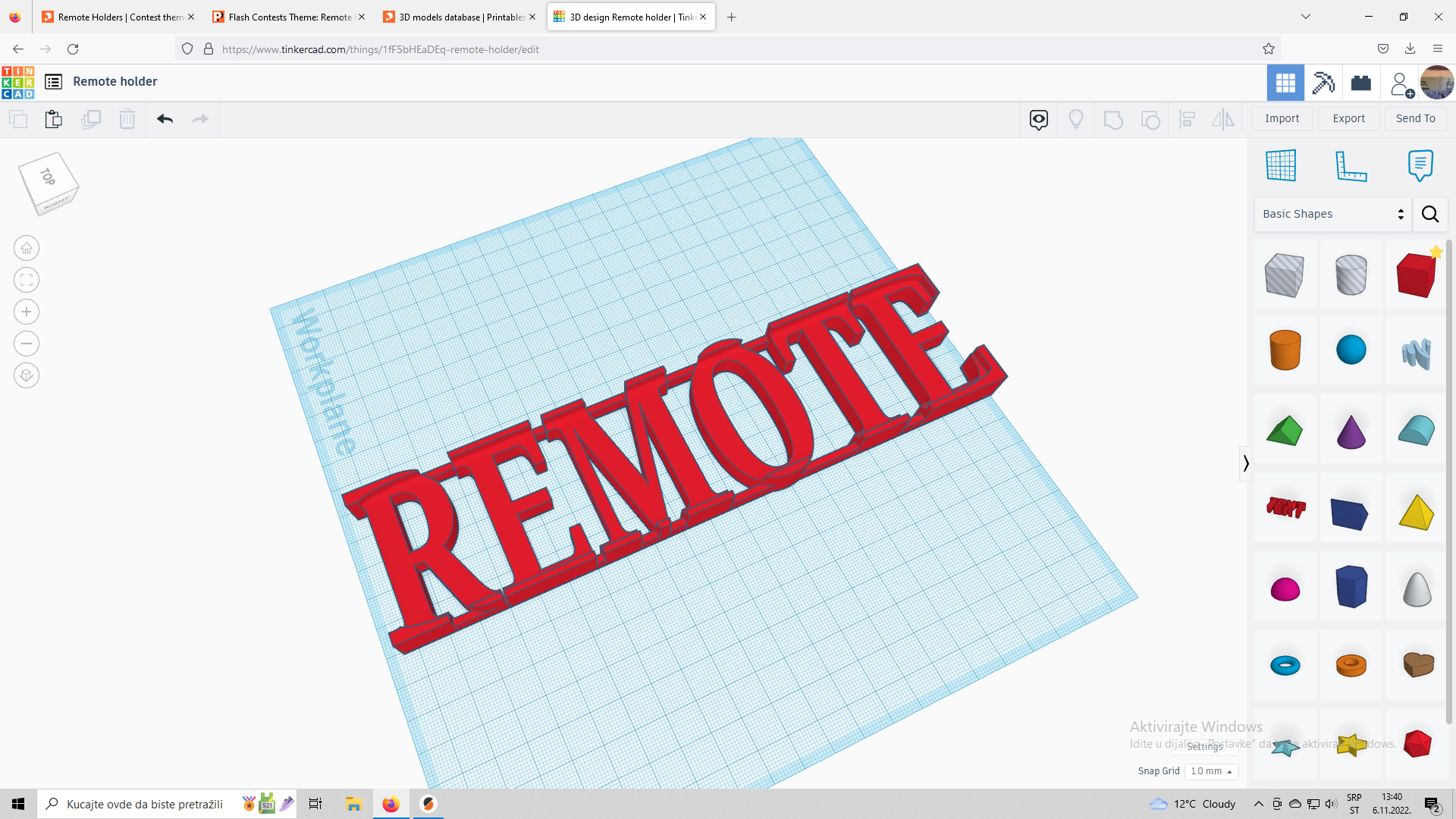
Task: Open the shape search tool
Action: tap(1430, 214)
